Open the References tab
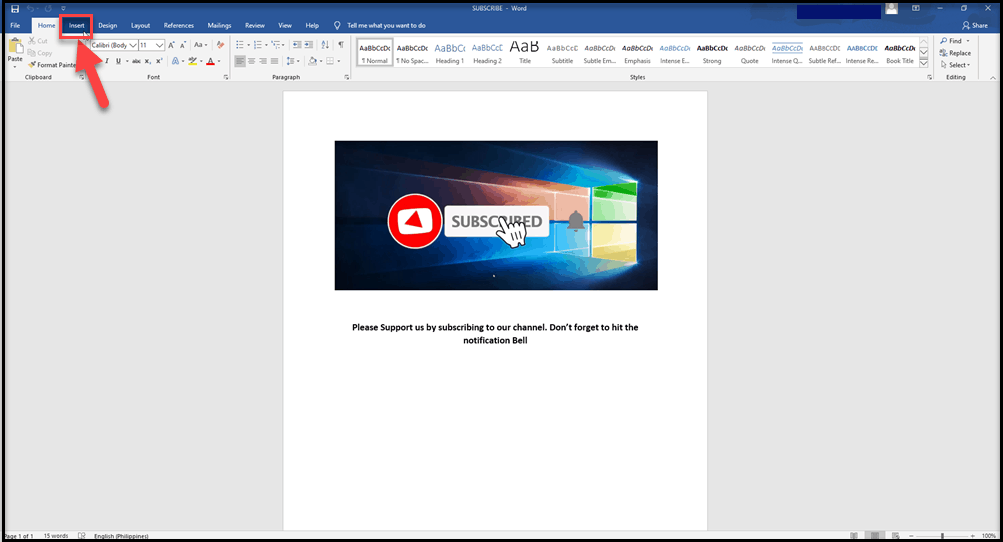This screenshot has height=542, width=1003. coord(178,26)
